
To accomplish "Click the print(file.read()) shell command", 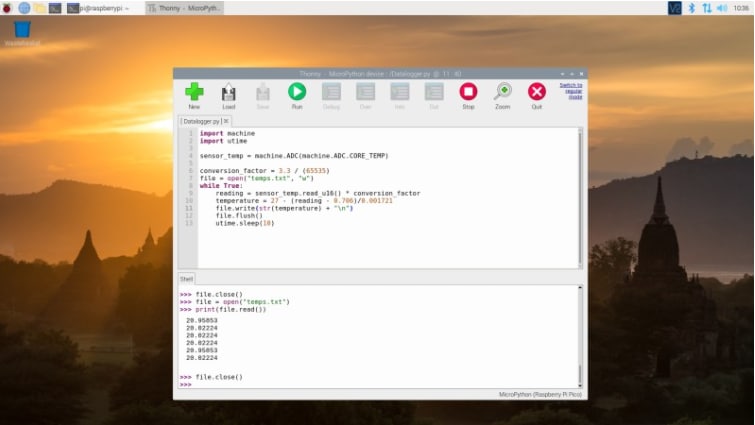I will [231, 309].
